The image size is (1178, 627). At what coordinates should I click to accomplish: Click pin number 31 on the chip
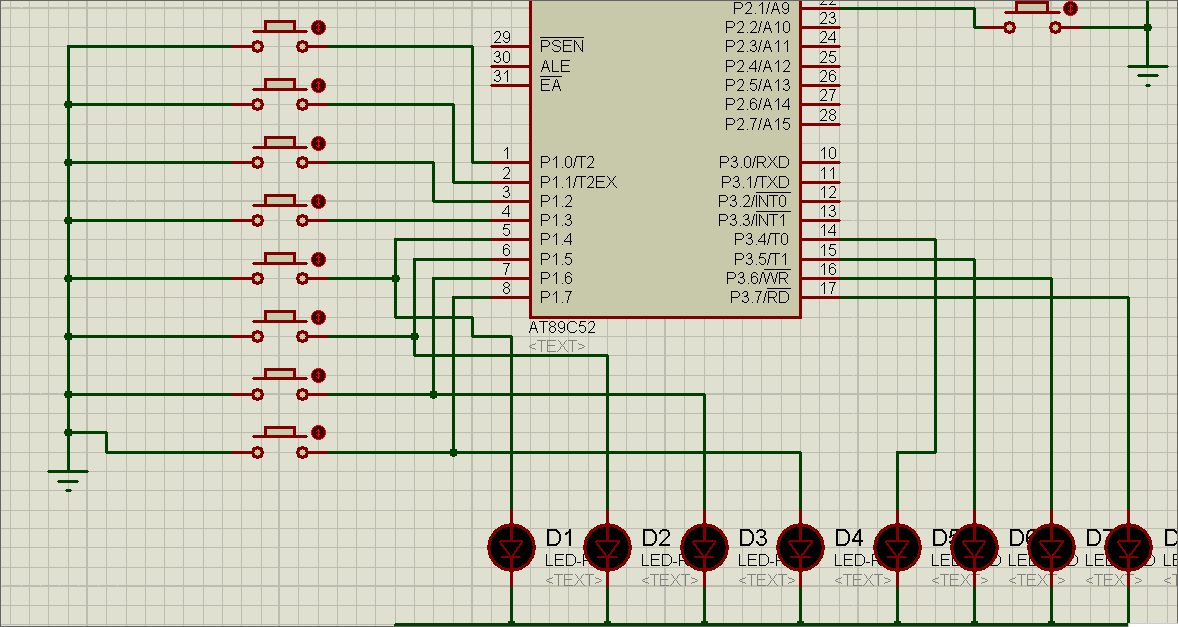pyautogui.click(x=501, y=76)
